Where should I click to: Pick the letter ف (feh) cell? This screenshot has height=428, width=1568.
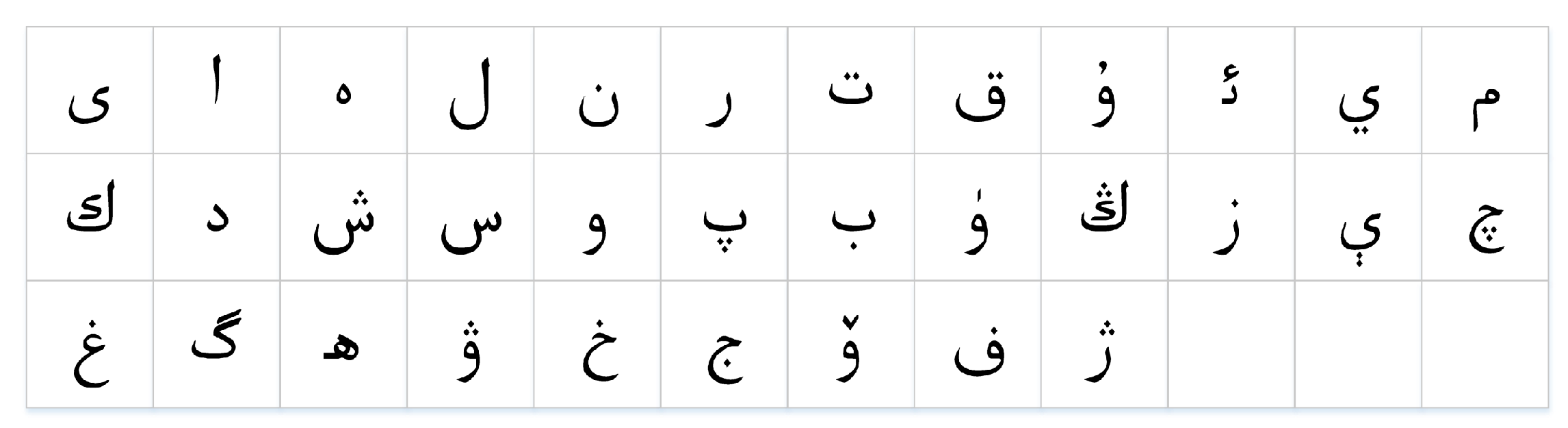pyautogui.click(x=978, y=344)
